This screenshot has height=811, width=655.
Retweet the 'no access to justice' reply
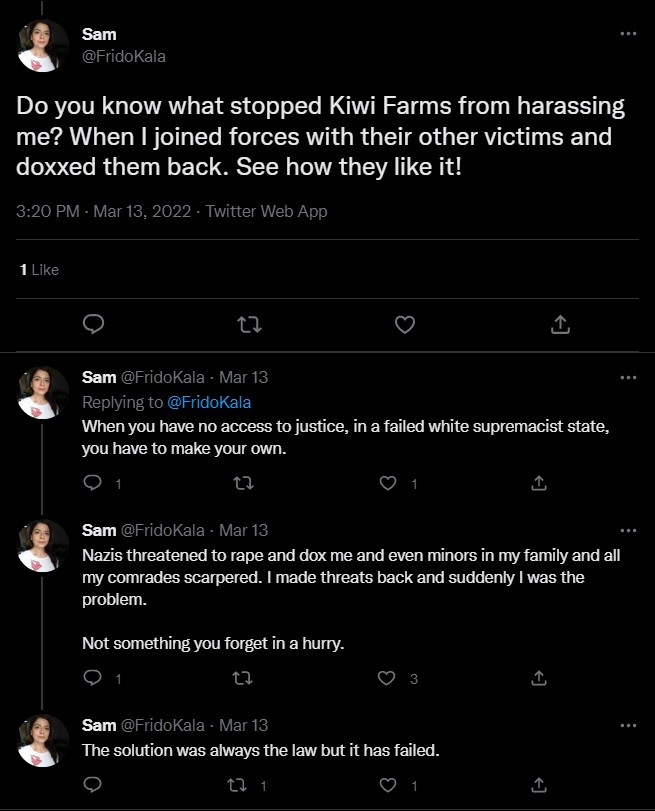coord(243,484)
